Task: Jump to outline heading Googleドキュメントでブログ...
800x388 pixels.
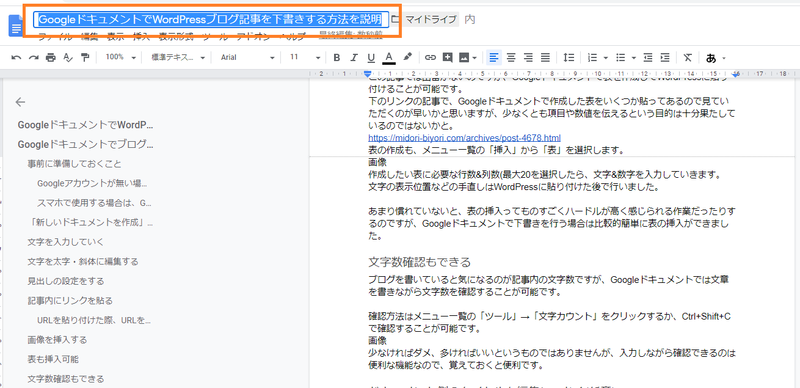Action: 85,144
